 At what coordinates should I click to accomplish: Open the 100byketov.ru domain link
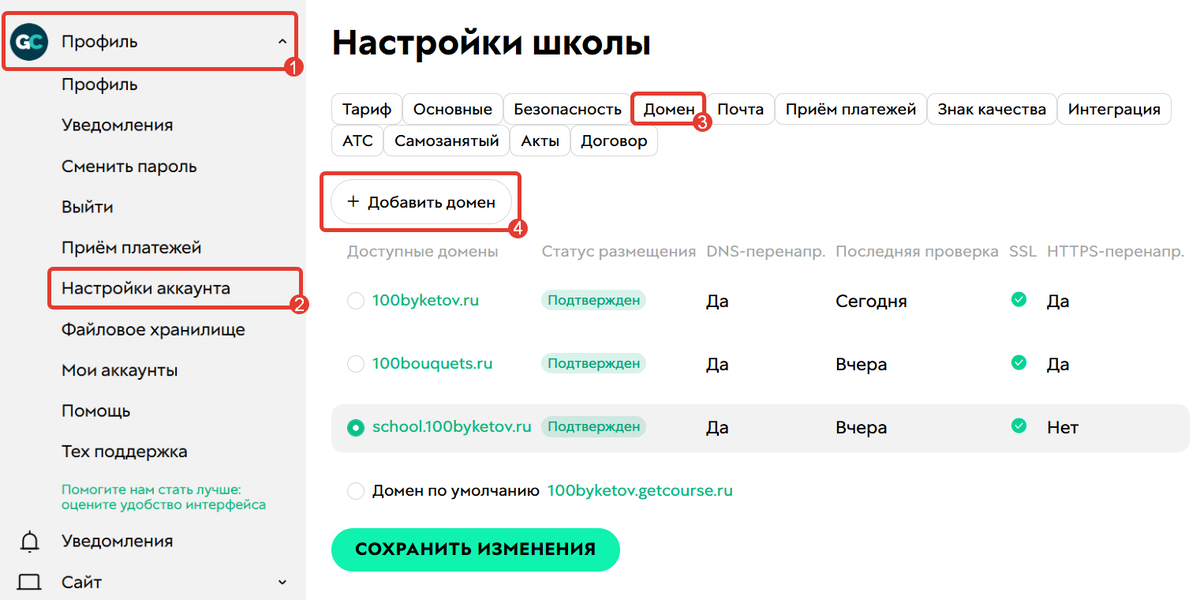[426, 300]
